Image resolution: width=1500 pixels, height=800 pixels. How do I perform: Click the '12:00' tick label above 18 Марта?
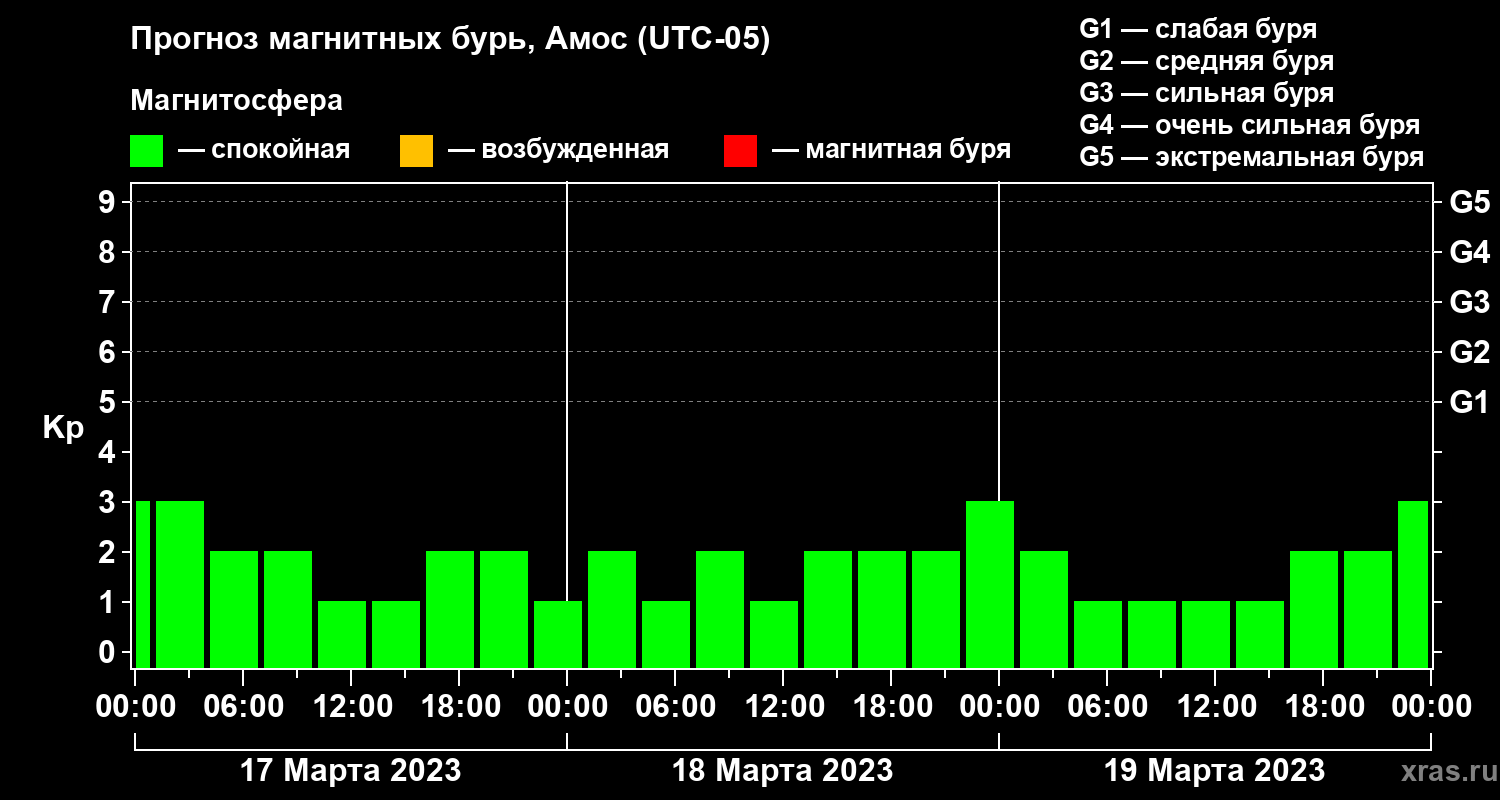point(784,707)
